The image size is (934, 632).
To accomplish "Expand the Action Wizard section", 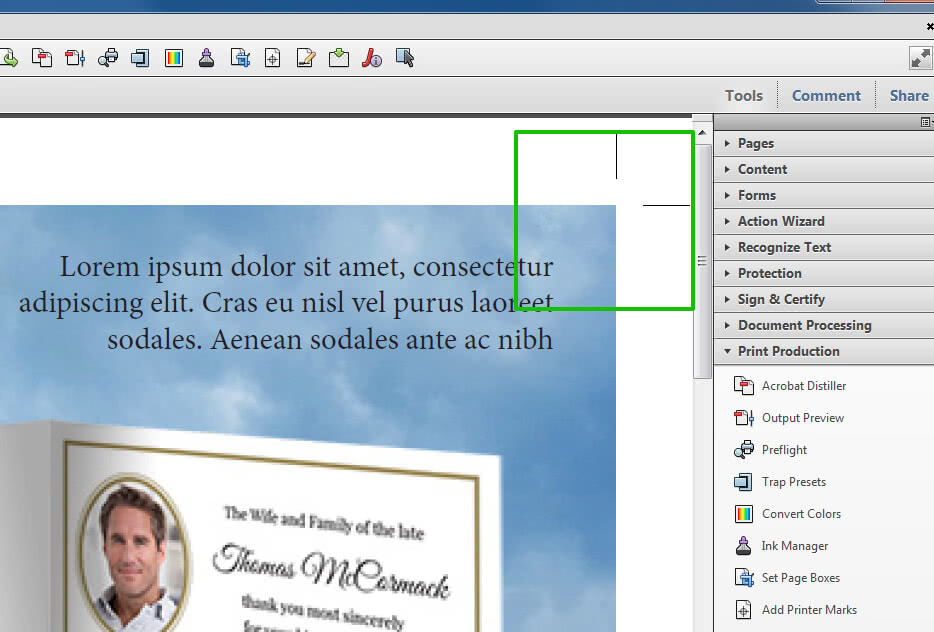I will 824,222.
